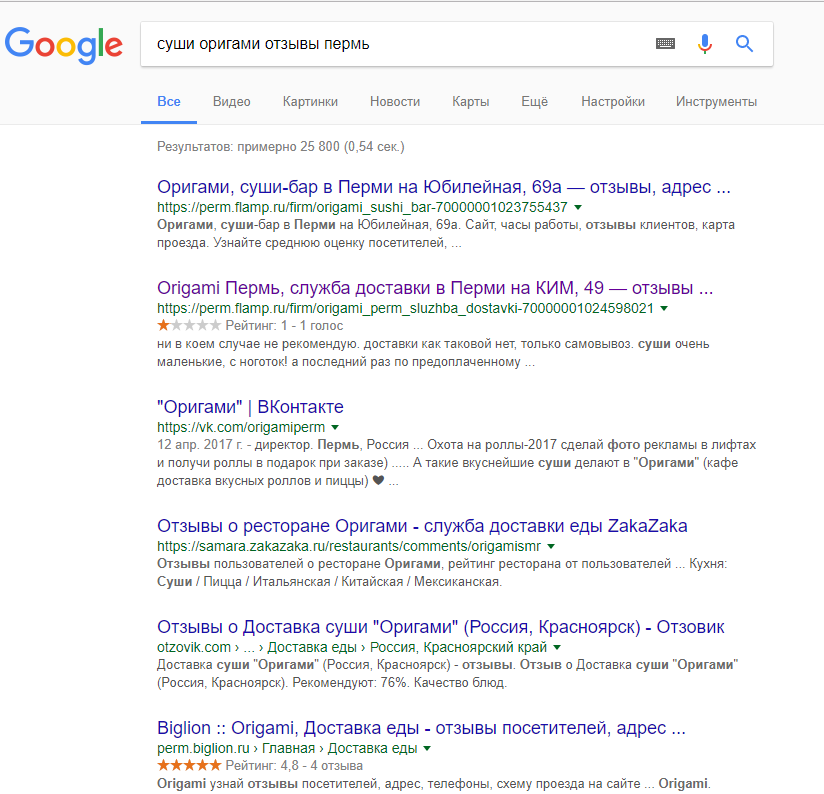Open the "Оригами" | ВКонтакте result
This screenshot has height=794, width=824.
[x=250, y=407]
